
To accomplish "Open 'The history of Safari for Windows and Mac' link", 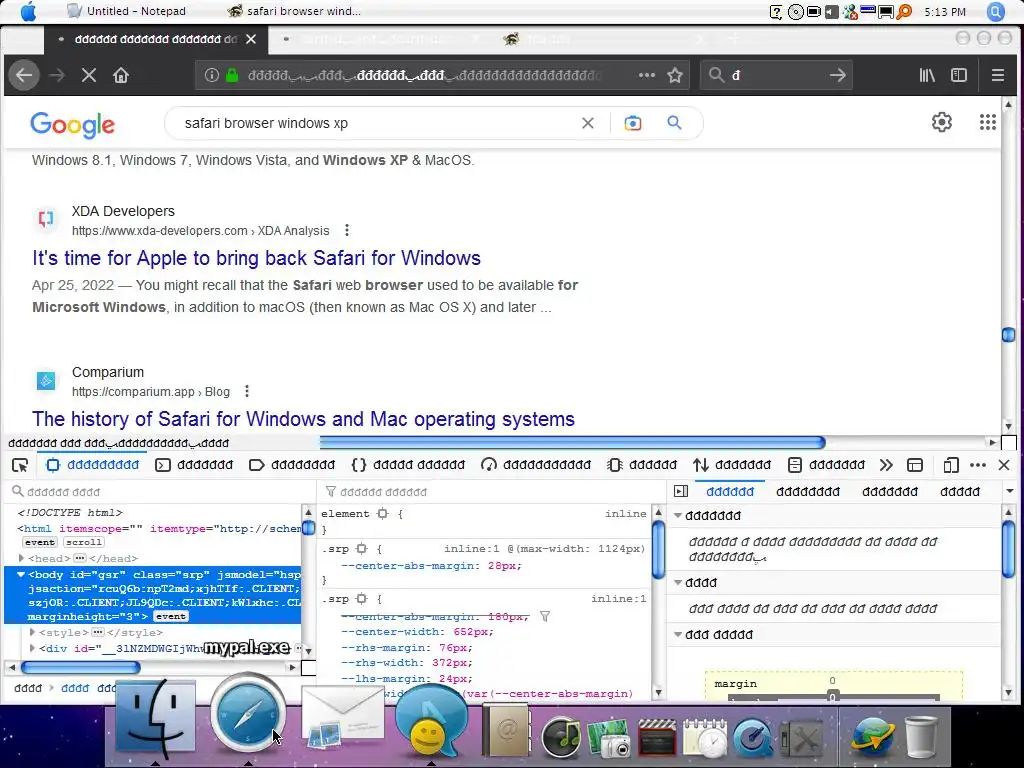I will tap(304, 419).
